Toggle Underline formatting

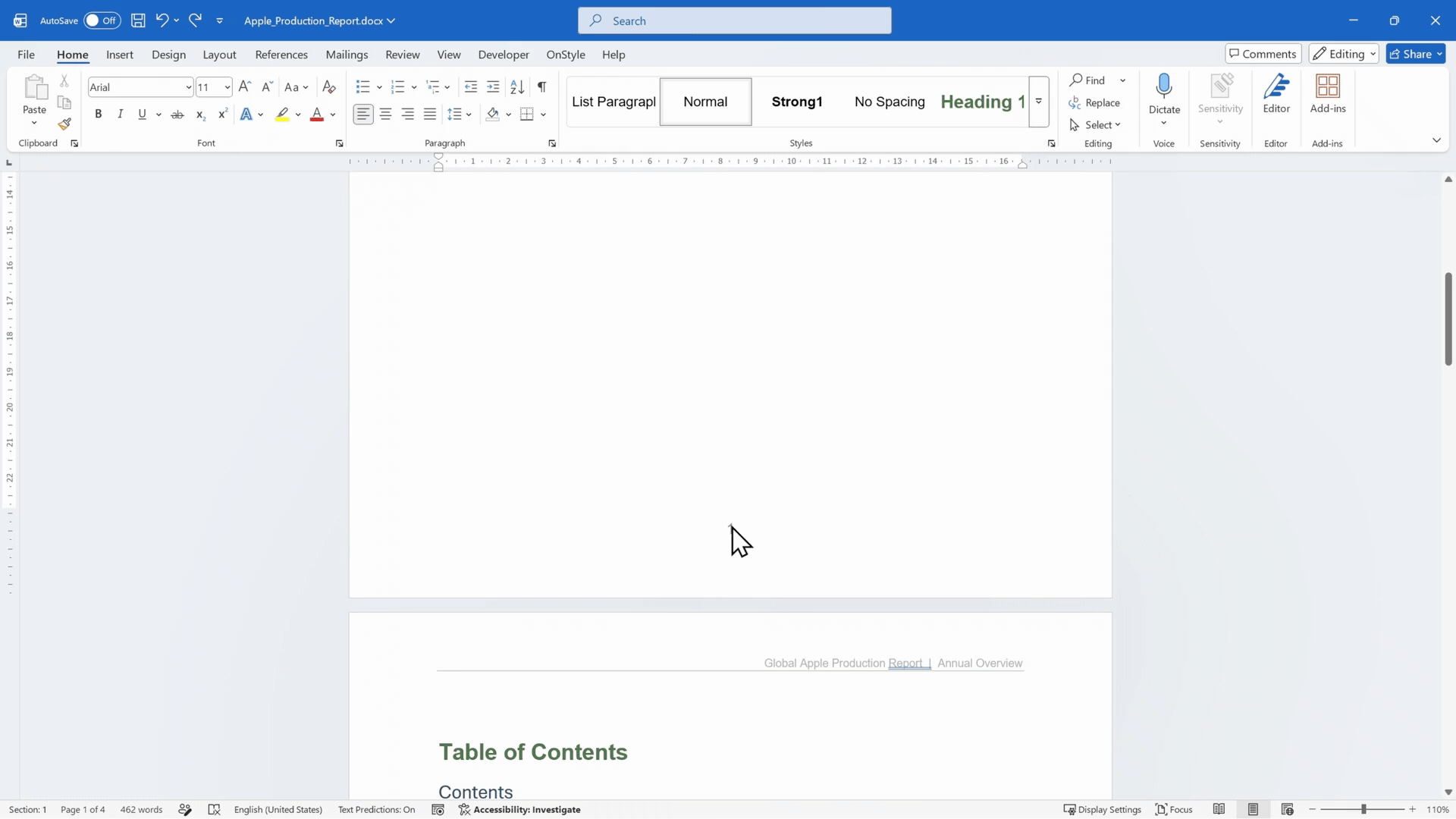point(142,115)
